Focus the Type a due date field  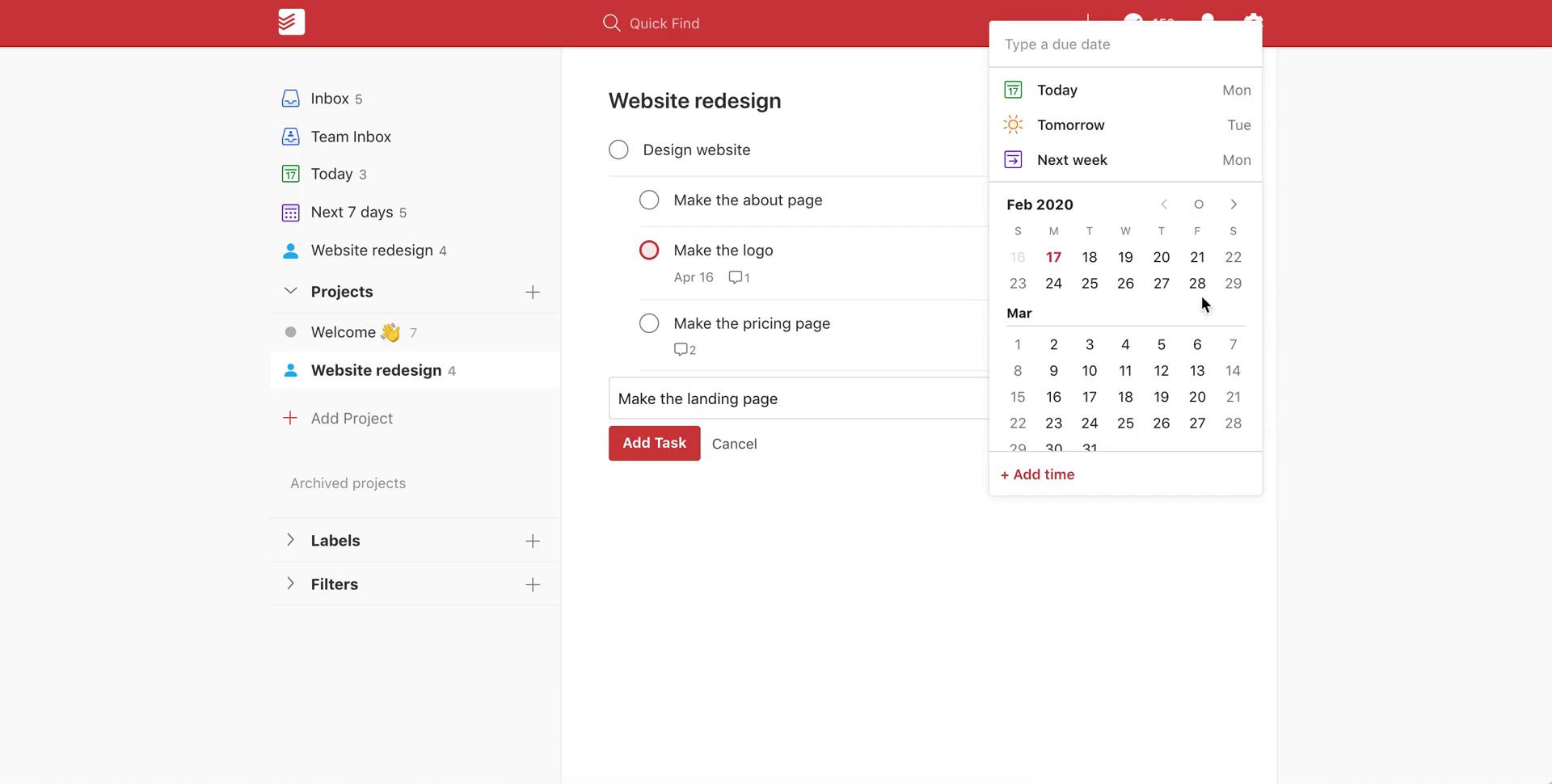[x=1125, y=44]
